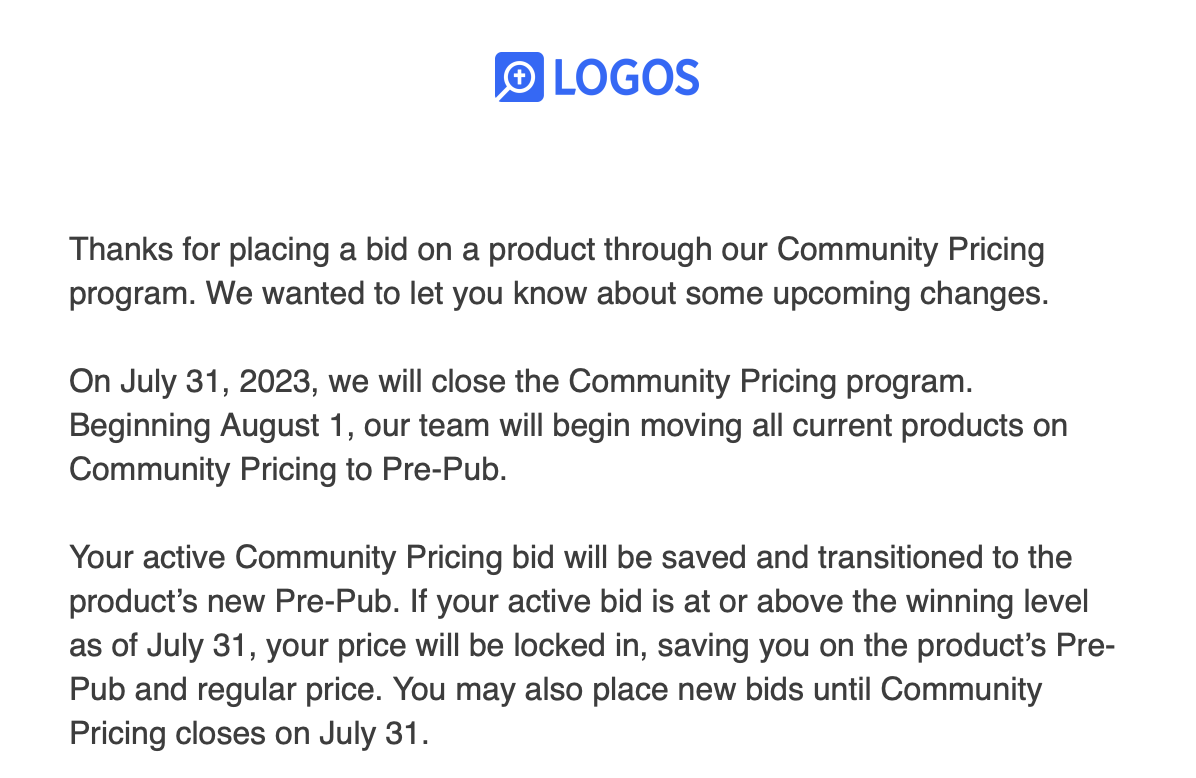Click the word 'Thanks' opening the email
The width and height of the screenshot is (1196, 778).
click(x=121, y=249)
